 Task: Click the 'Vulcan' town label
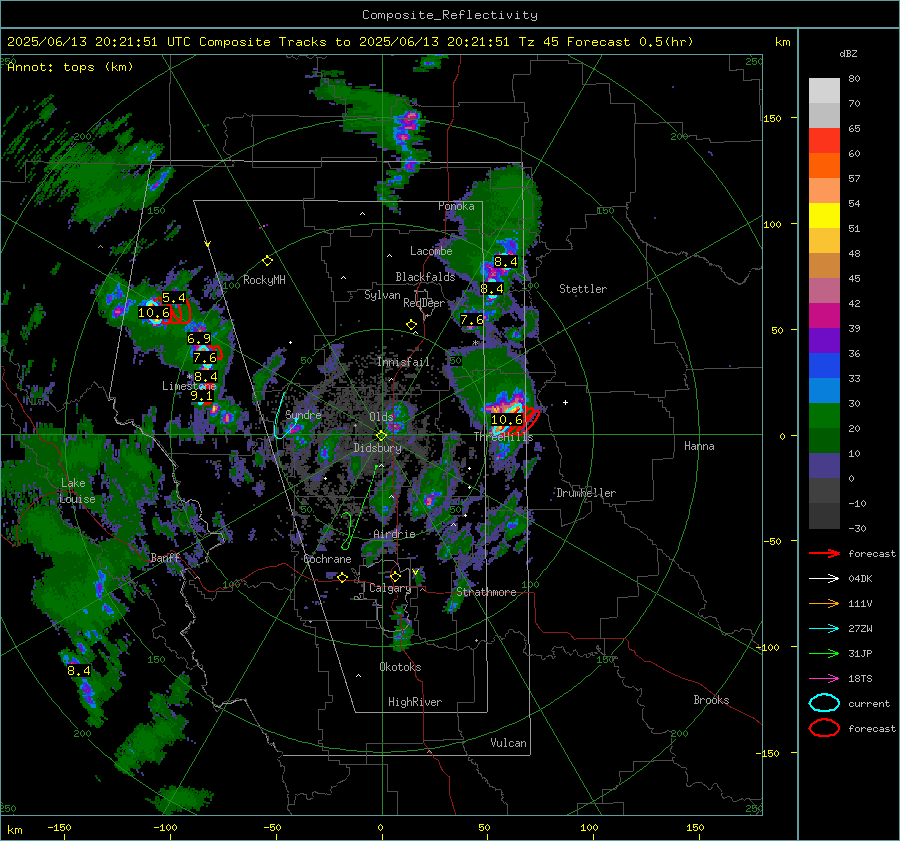[509, 743]
